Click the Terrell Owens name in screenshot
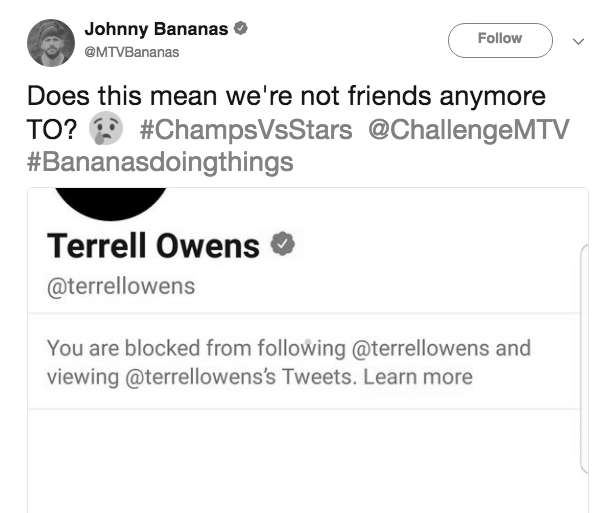 [x=153, y=246]
